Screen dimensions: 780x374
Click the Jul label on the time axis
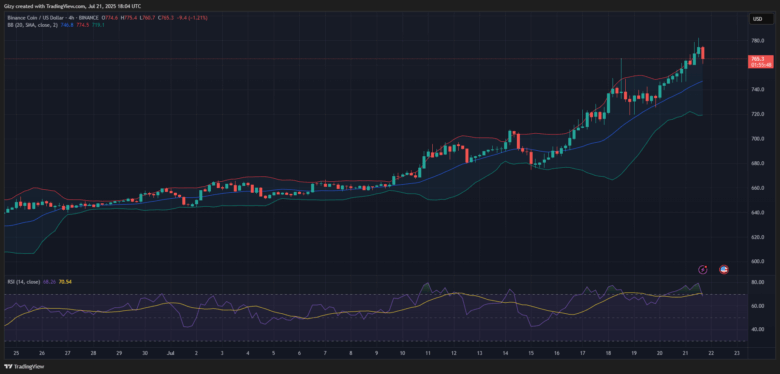(x=171, y=353)
